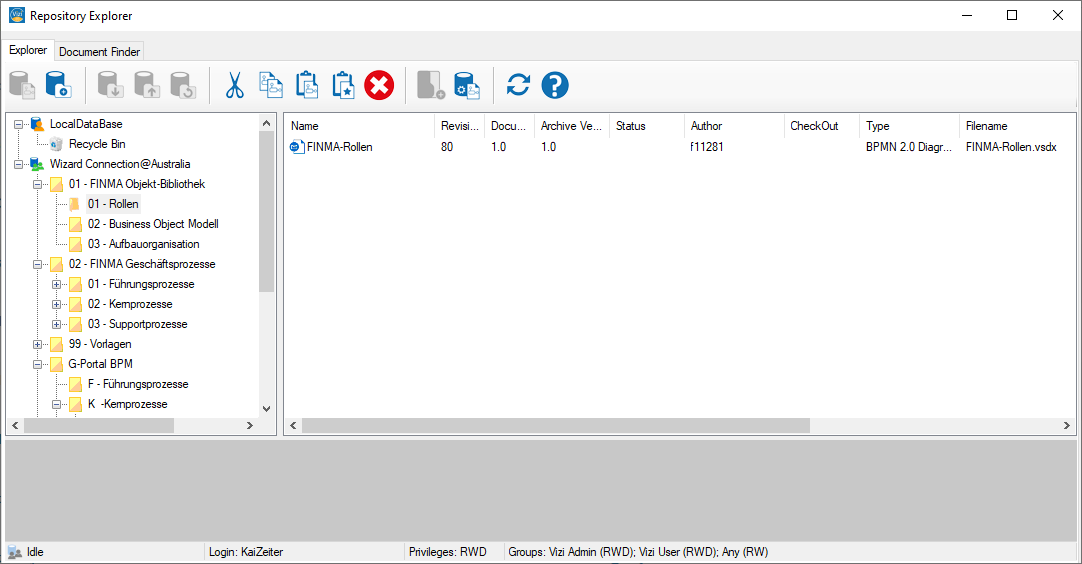The image size is (1082, 564).
Task: Click the database upload-arrow toolbar icon
Action: 147,85
